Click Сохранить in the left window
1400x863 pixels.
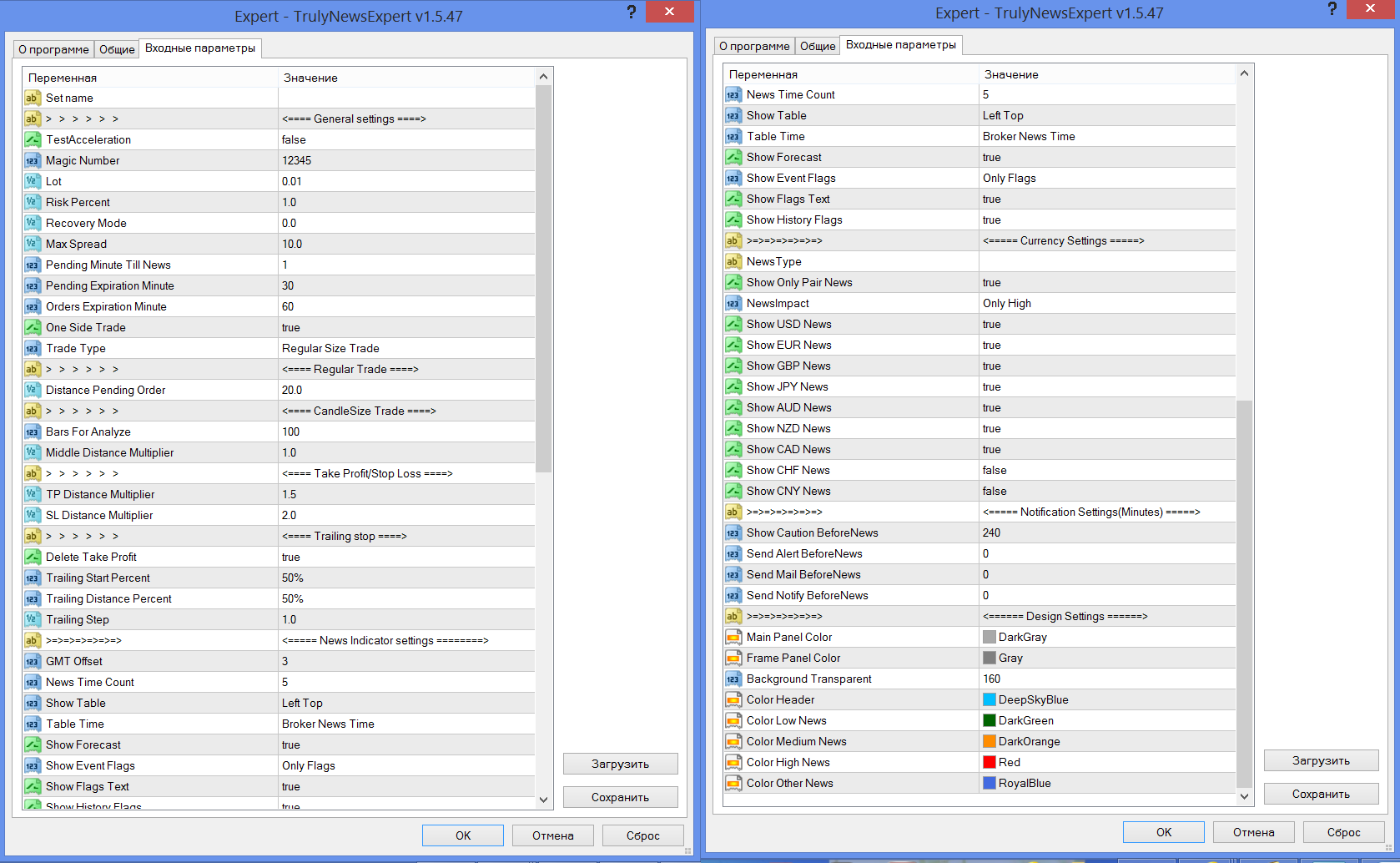tap(620, 797)
